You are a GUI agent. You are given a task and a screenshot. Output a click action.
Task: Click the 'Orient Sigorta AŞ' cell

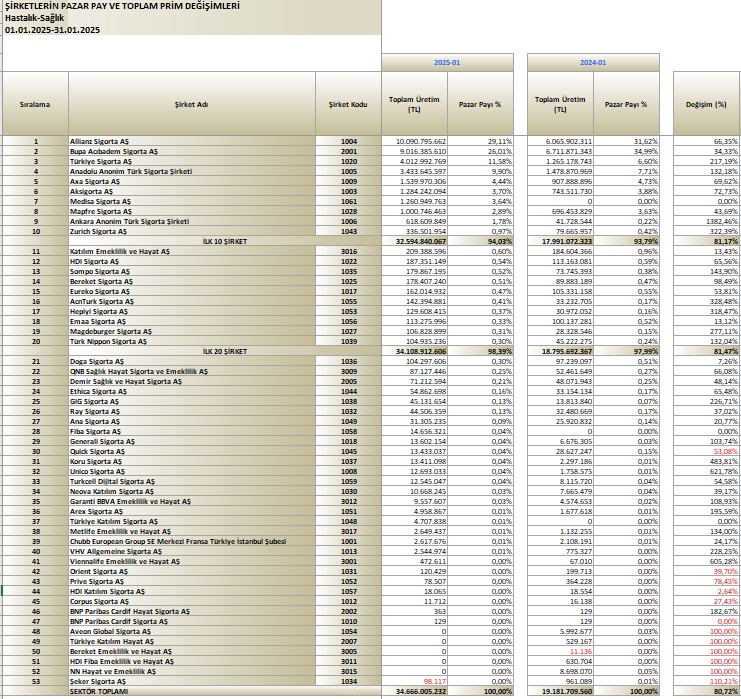192,571
